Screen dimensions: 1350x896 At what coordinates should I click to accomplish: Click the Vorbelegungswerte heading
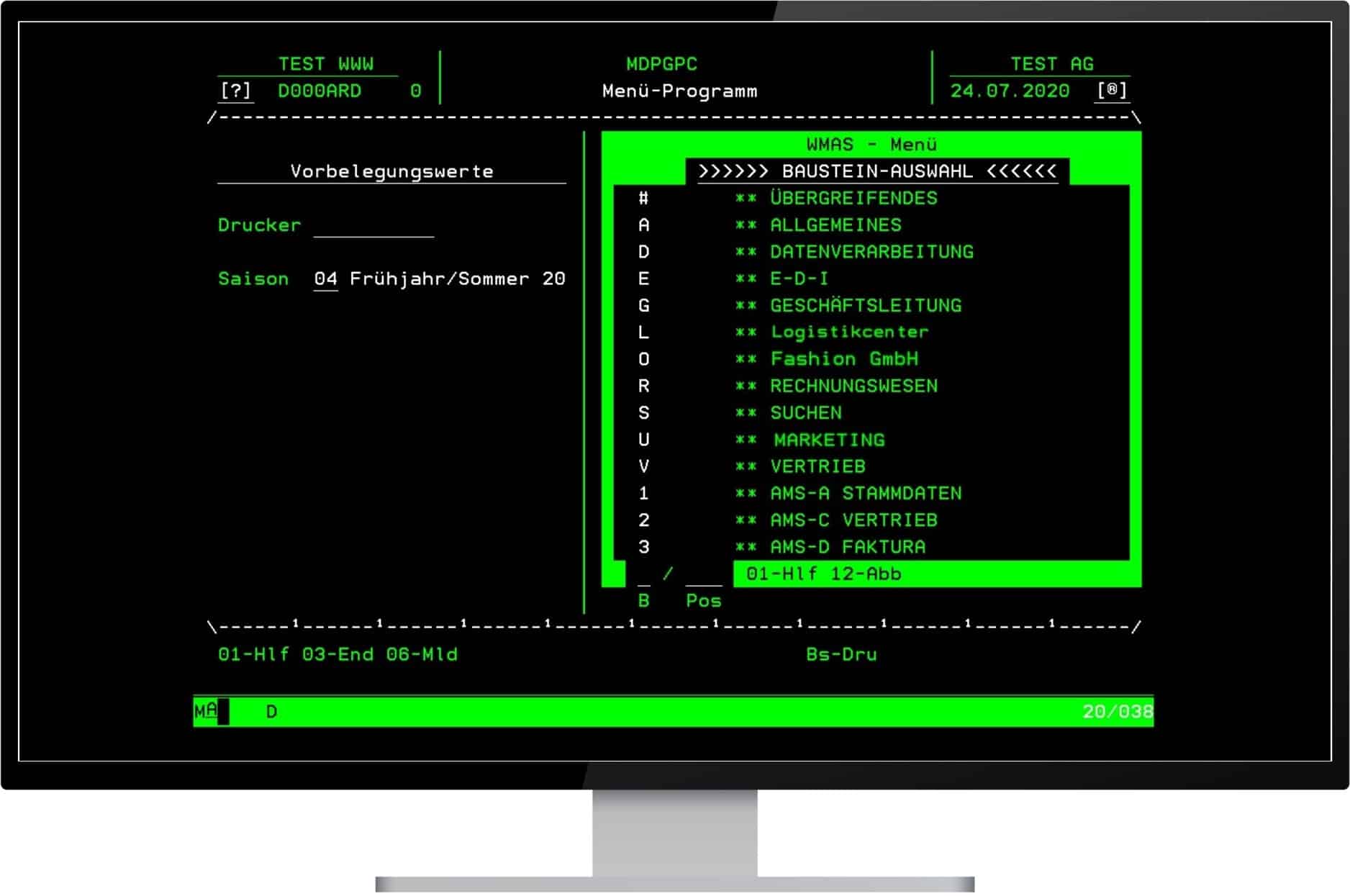point(391,171)
